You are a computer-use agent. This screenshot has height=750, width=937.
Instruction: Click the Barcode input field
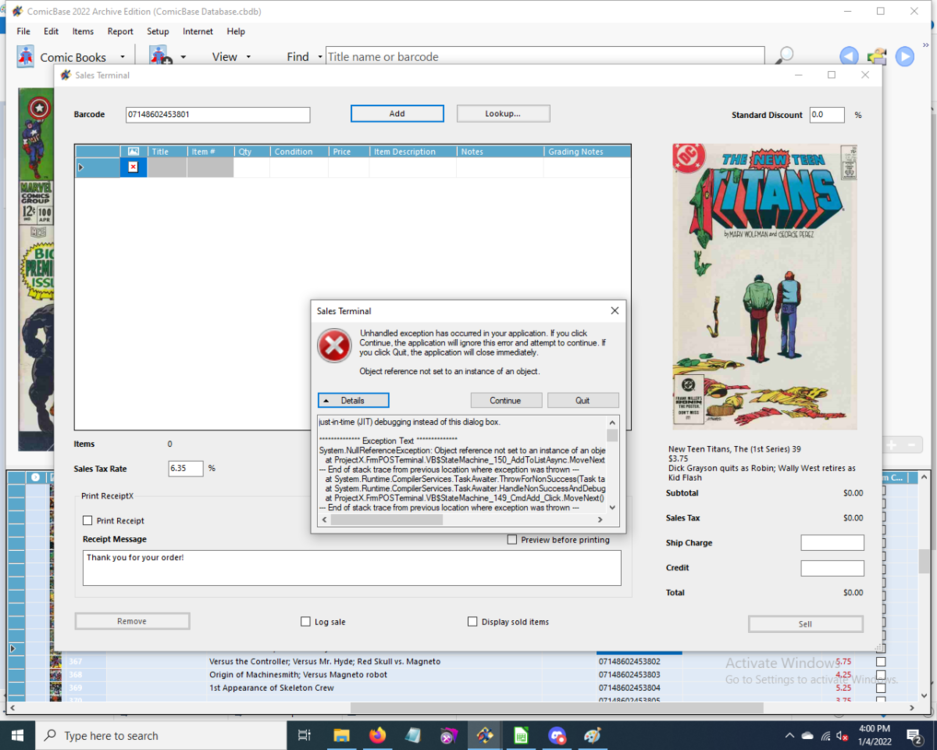point(217,115)
